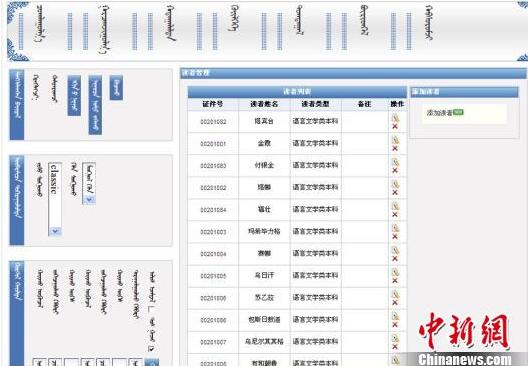Click the 读者类型 column header

tap(315, 104)
